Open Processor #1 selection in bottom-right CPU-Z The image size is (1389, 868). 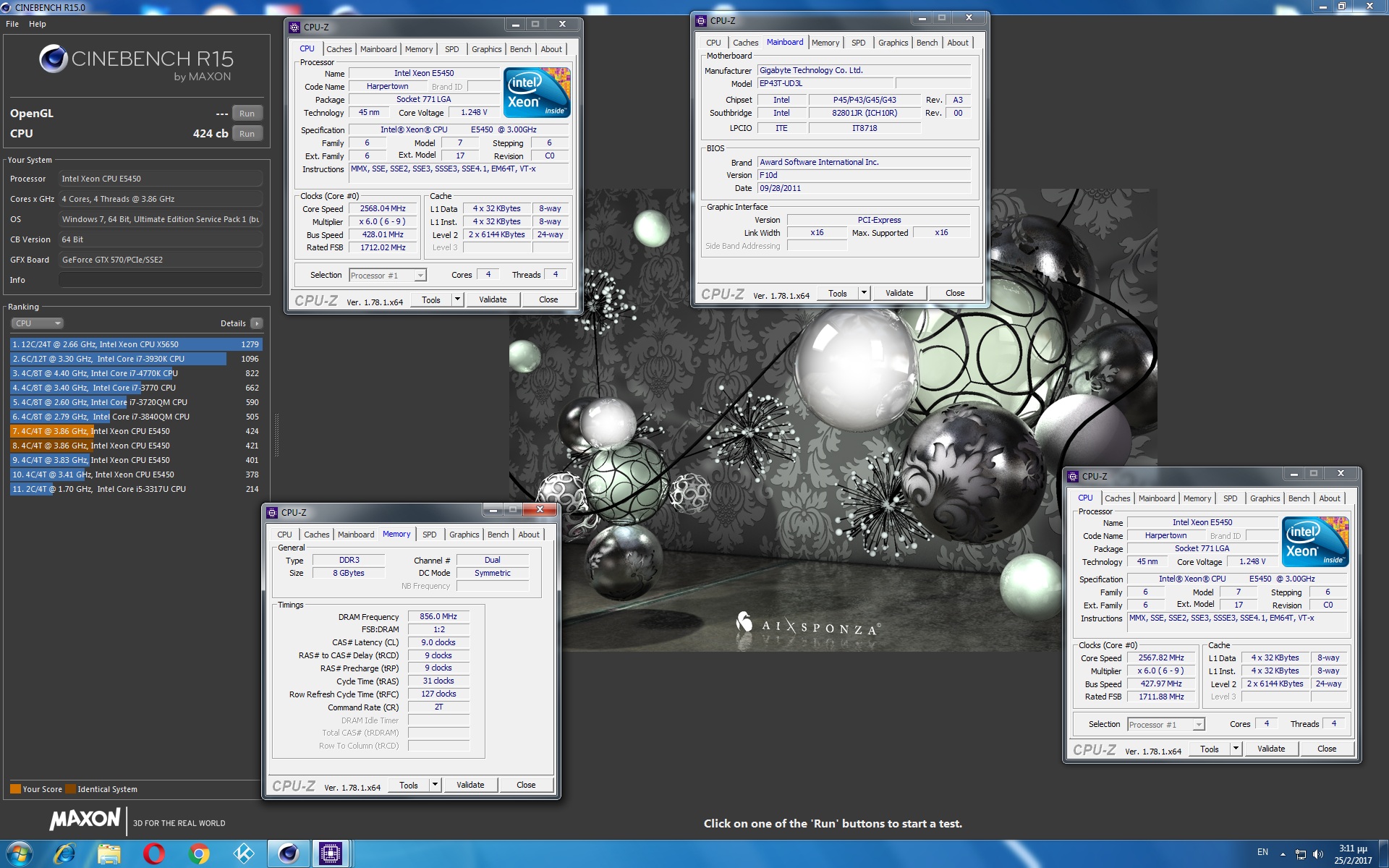[x=1165, y=724]
